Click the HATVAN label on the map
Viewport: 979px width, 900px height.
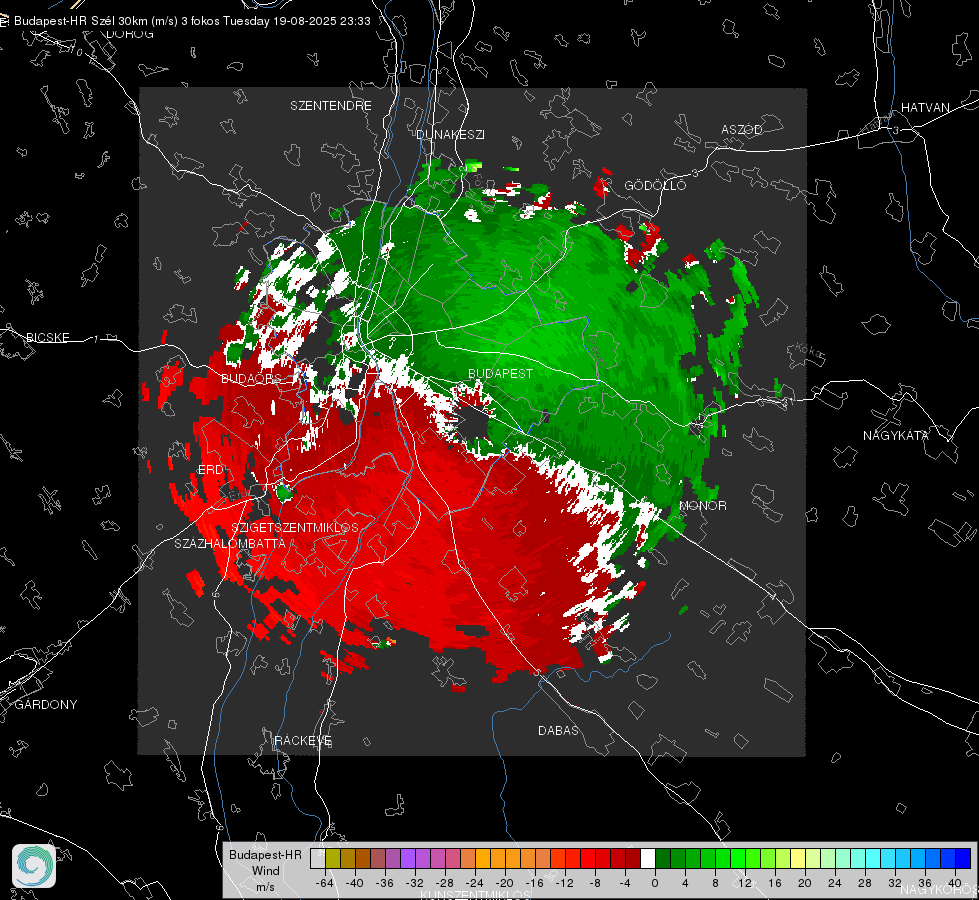point(925,107)
